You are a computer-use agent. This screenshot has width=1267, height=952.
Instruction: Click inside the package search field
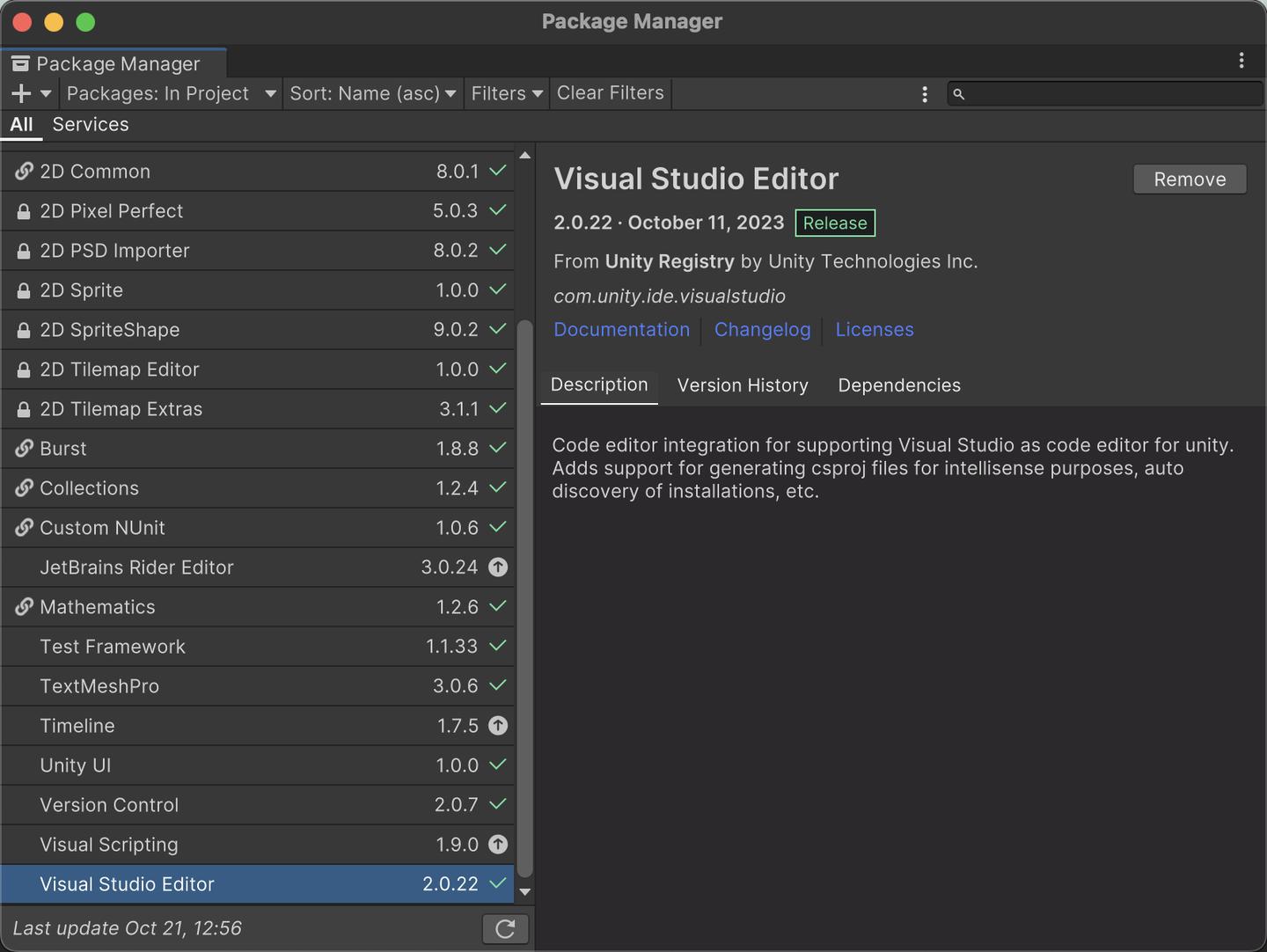(x=1100, y=93)
